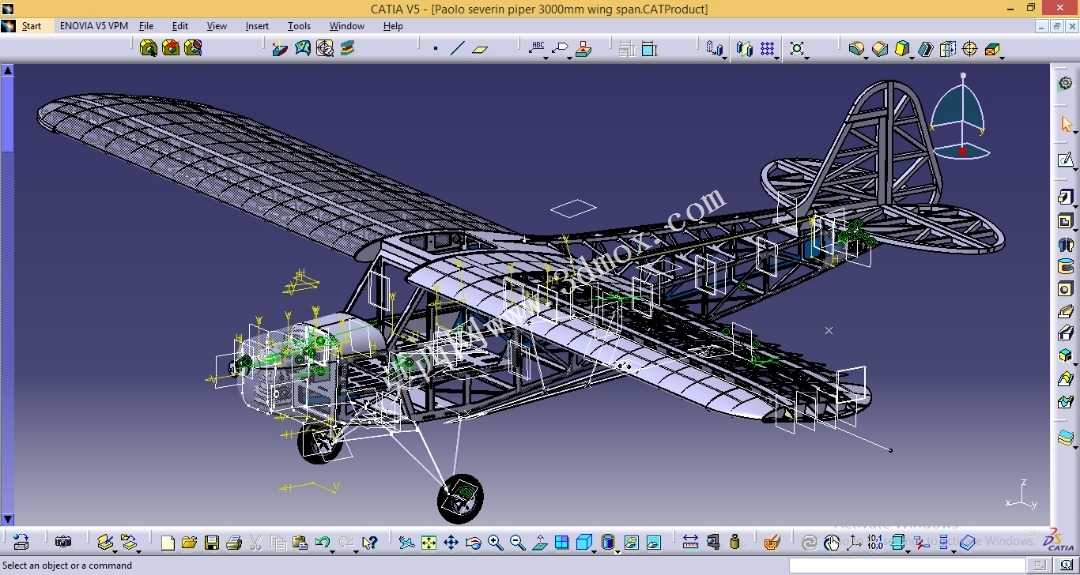Select the Plane creation tool
This screenshot has width=1080, height=575.
pyautogui.click(x=480, y=49)
